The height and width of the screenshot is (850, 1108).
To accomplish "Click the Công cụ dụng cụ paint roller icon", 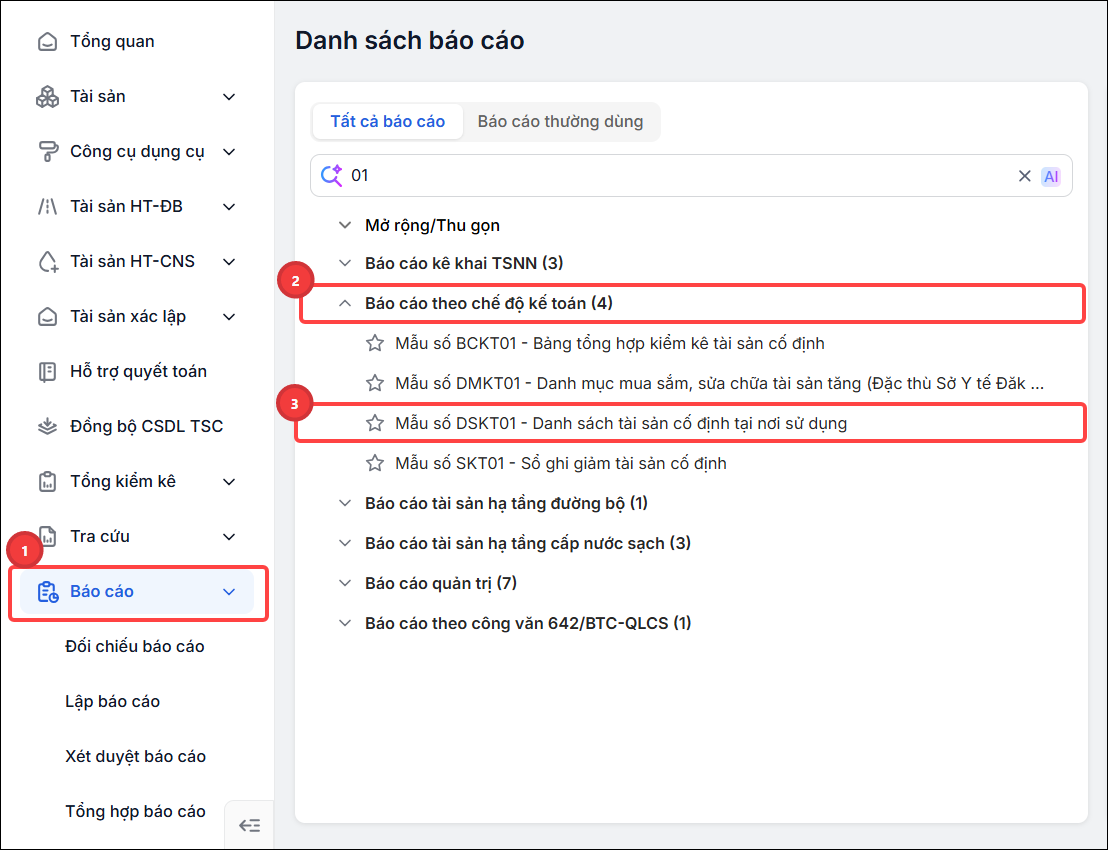I will 47,152.
